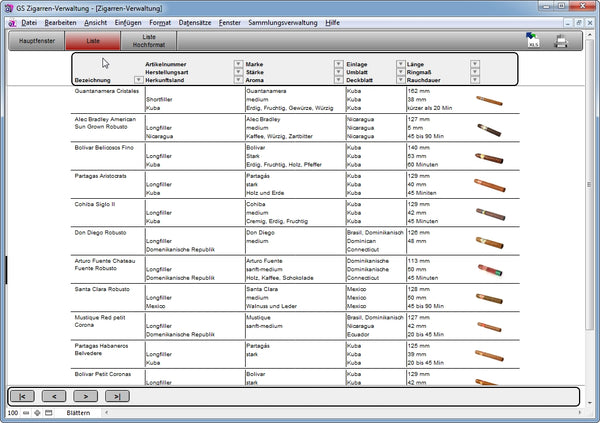Open the Einfügen menu

pyautogui.click(x=128, y=23)
